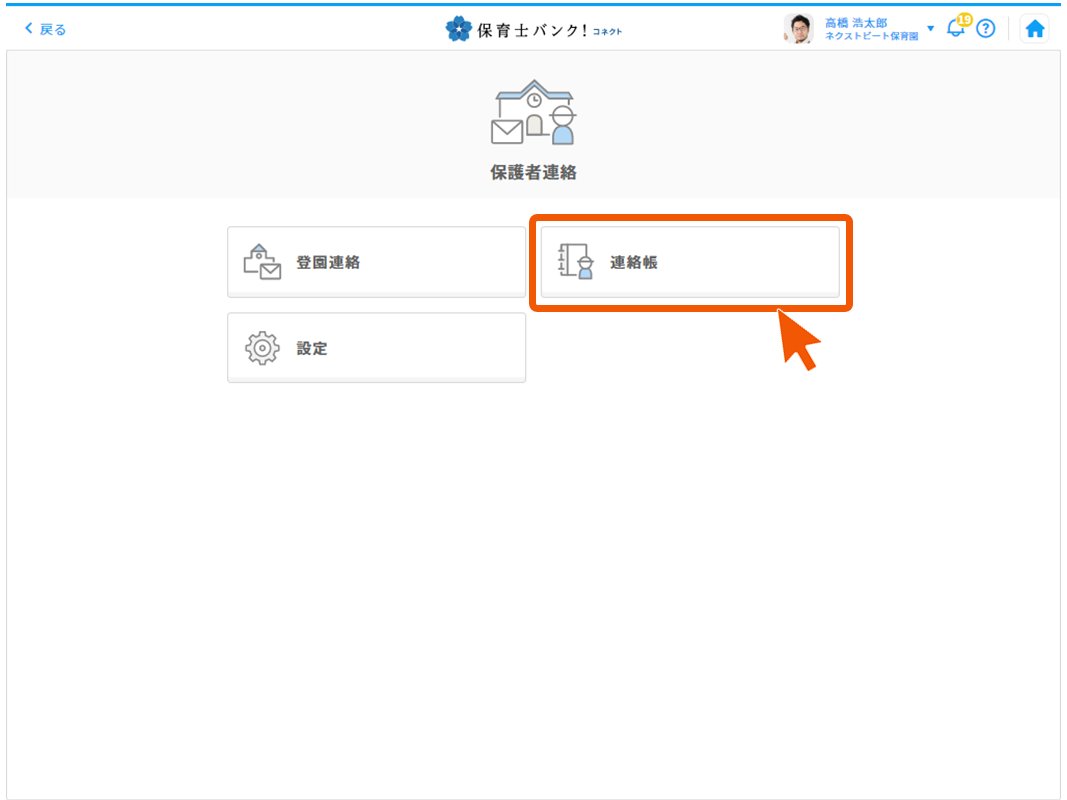Viewport: 1067px width, 800px height.
Task: Go back via the 戻る link
Action: [x=53, y=29]
